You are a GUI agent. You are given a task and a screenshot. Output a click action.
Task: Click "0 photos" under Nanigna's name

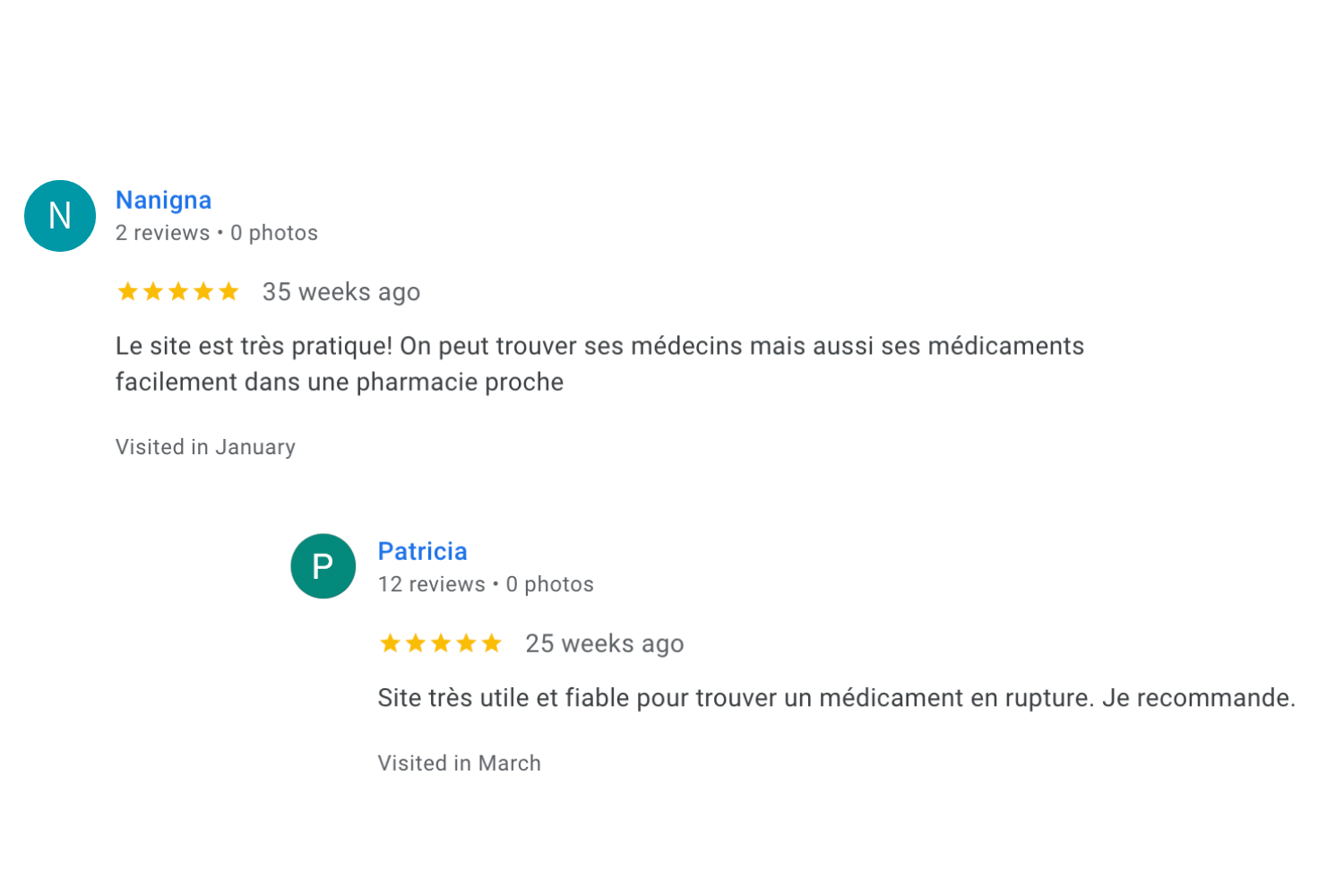point(274,233)
